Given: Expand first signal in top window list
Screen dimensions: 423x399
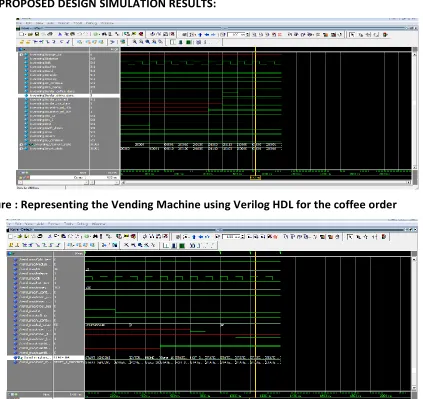Looking at the screenshot, I should point(22,54).
